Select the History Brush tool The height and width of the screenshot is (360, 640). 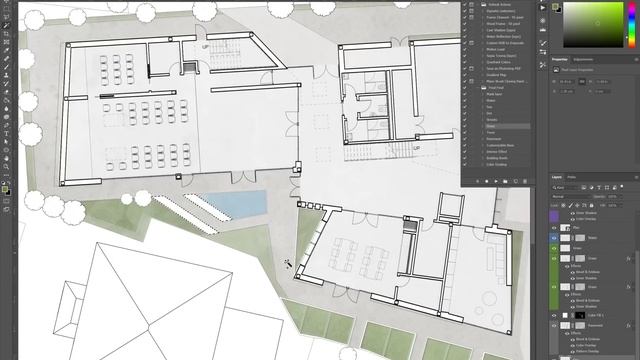6,83
